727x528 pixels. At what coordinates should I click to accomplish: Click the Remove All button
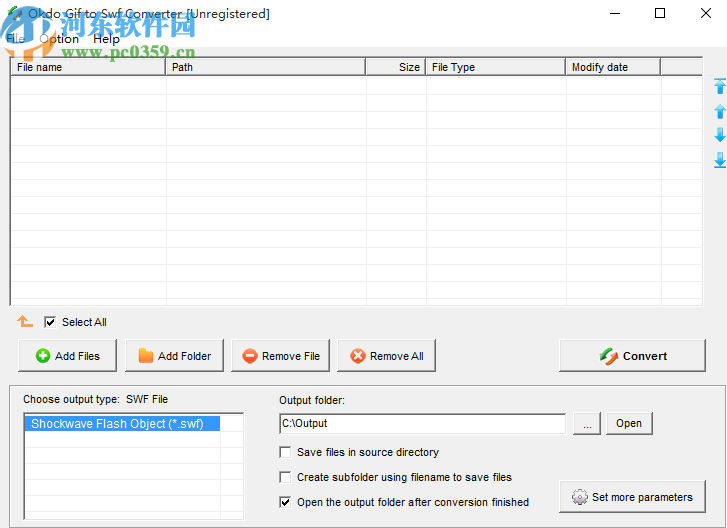click(387, 356)
